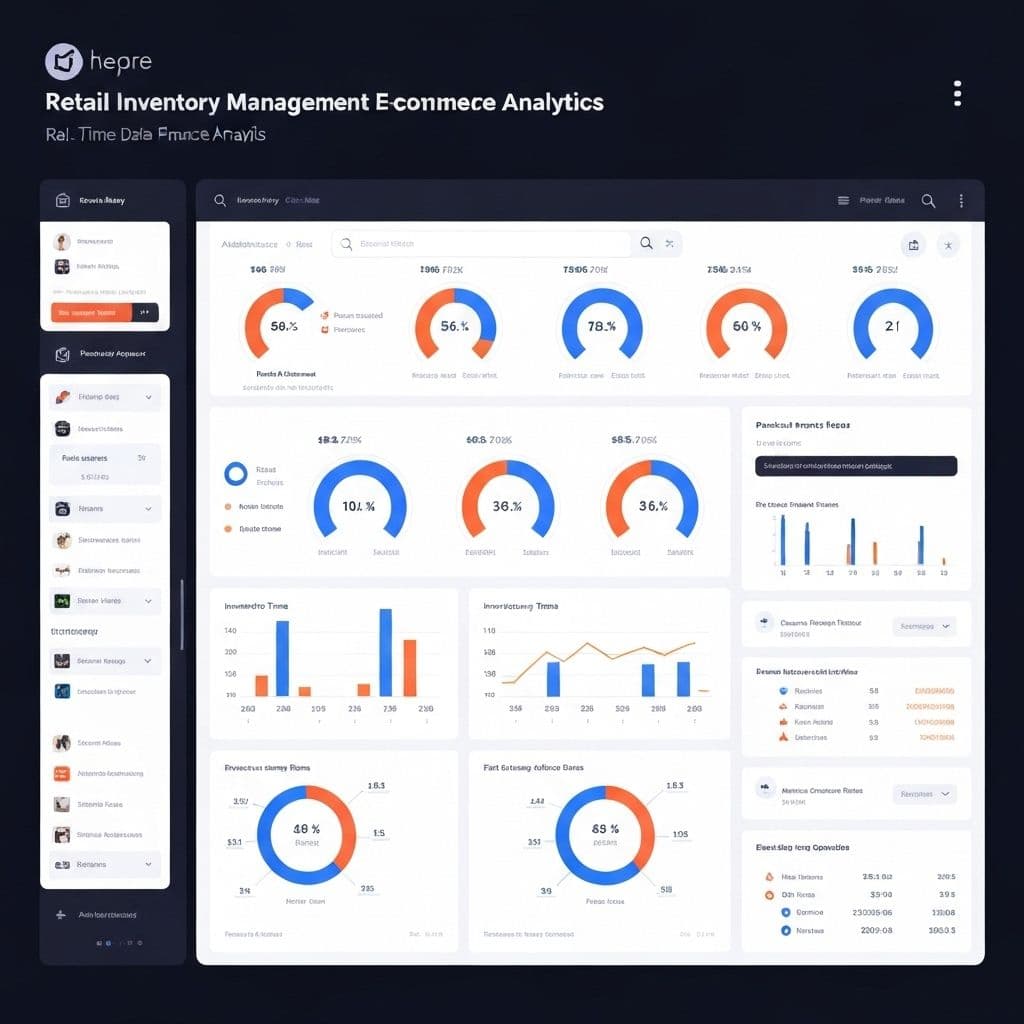Open the hamburger menu icon in top bar
The height and width of the screenshot is (1024, 1024).
click(x=843, y=201)
